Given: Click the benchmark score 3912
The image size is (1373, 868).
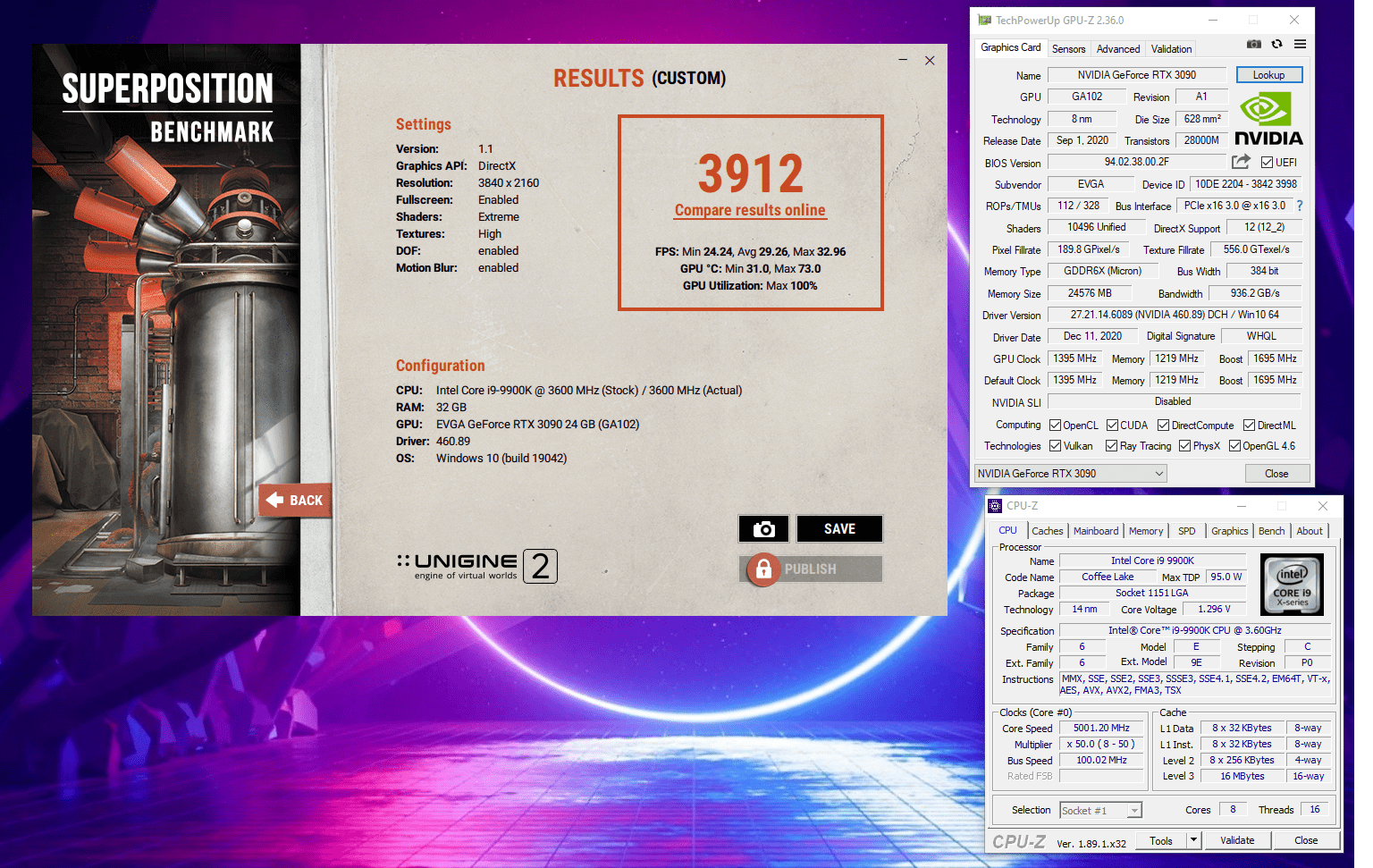Looking at the screenshot, I should coord(751,173).
